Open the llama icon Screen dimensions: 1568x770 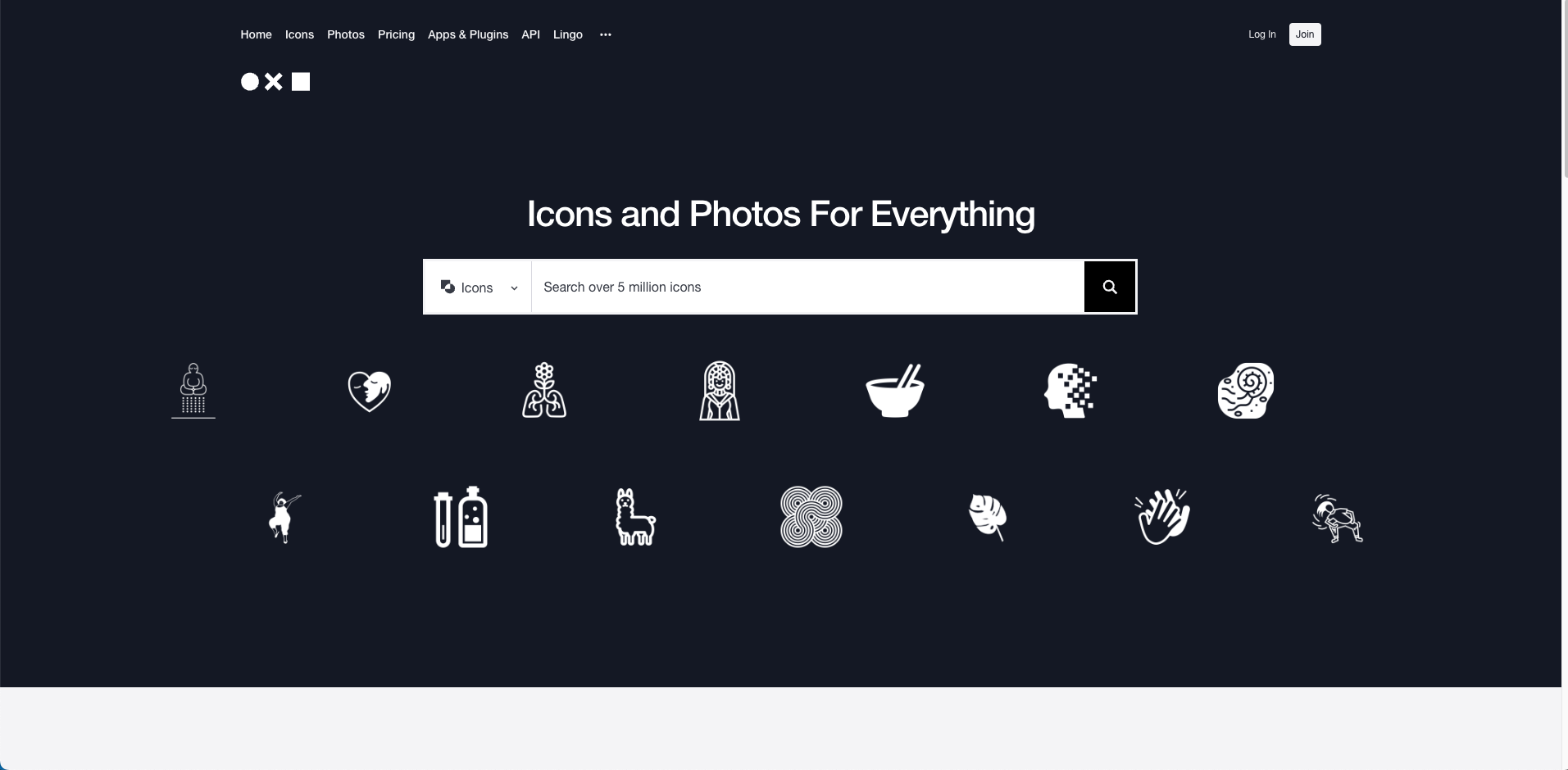click(x=636, y=517)
